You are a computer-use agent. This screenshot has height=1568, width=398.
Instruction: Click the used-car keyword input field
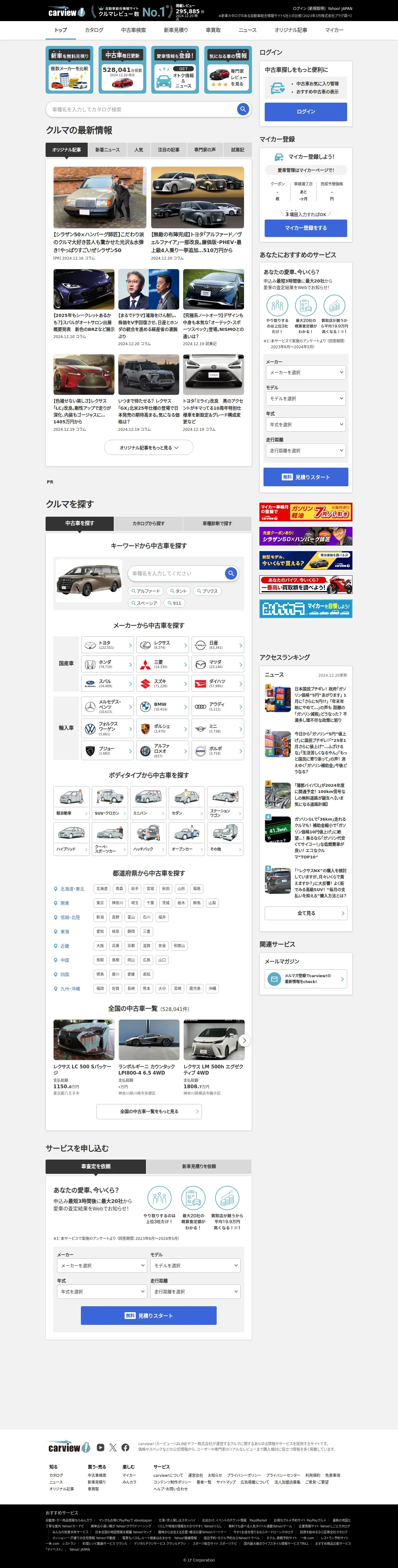[176, 573]
